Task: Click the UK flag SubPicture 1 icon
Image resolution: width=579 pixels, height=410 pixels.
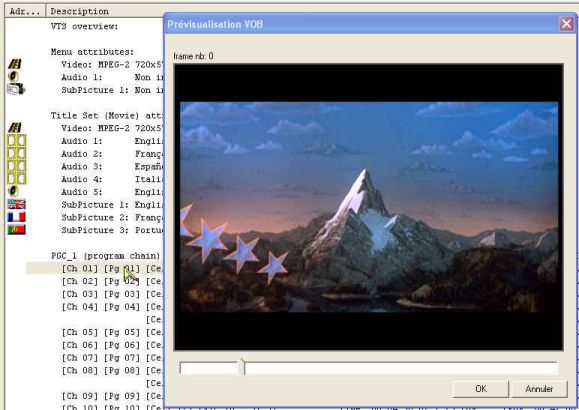Action: point(17,204)
